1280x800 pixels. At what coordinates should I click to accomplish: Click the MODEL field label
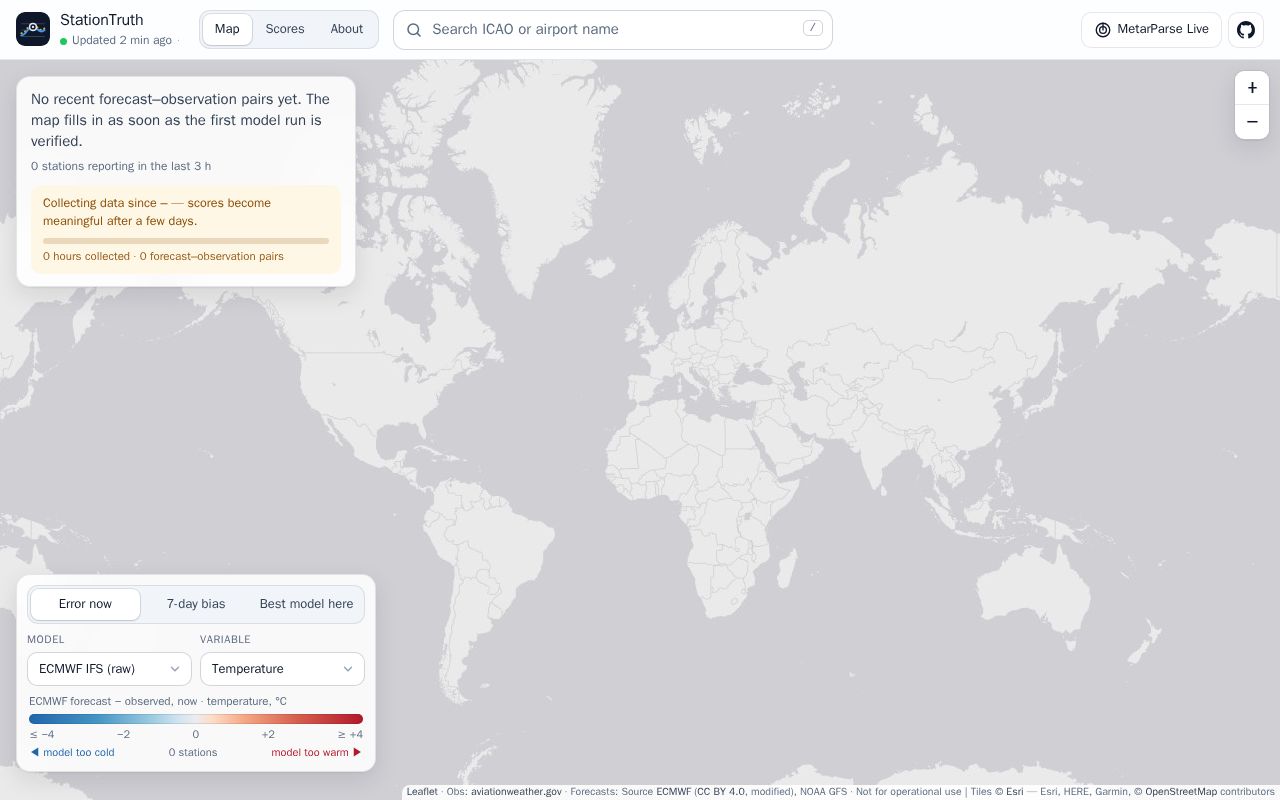click(46, 640)
